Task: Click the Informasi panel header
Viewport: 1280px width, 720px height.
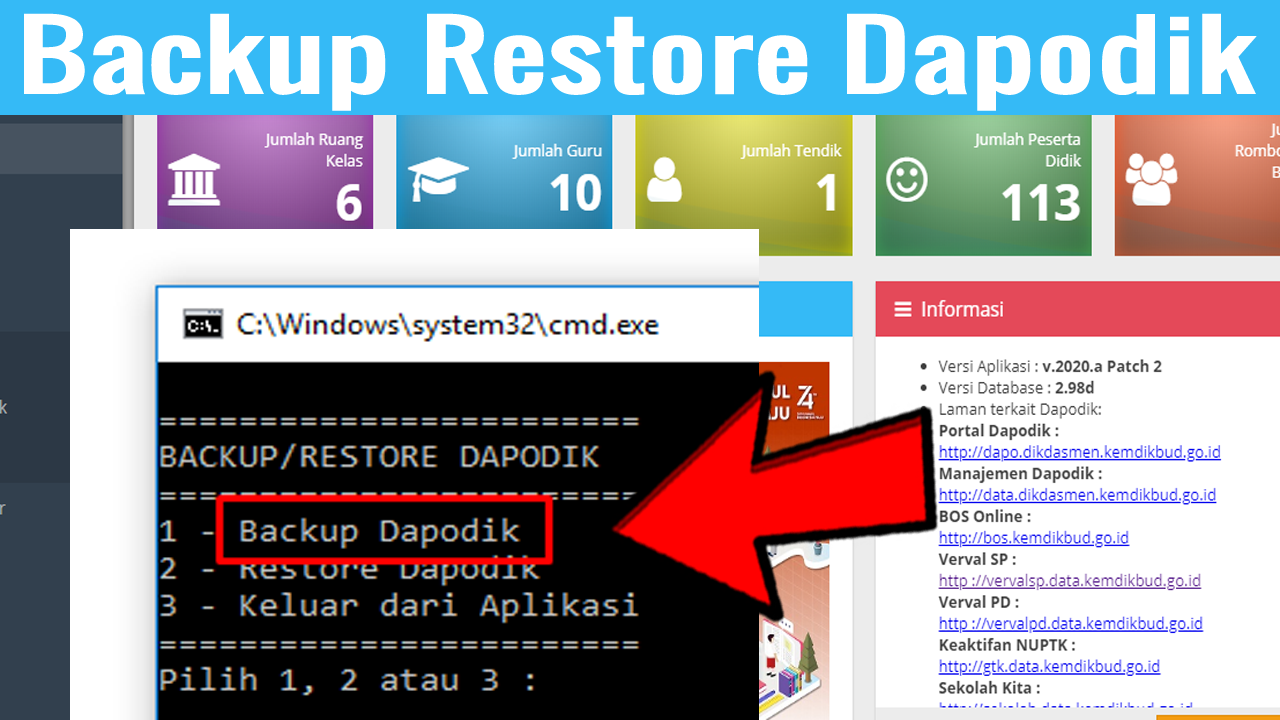Action: coord(1078,309)
